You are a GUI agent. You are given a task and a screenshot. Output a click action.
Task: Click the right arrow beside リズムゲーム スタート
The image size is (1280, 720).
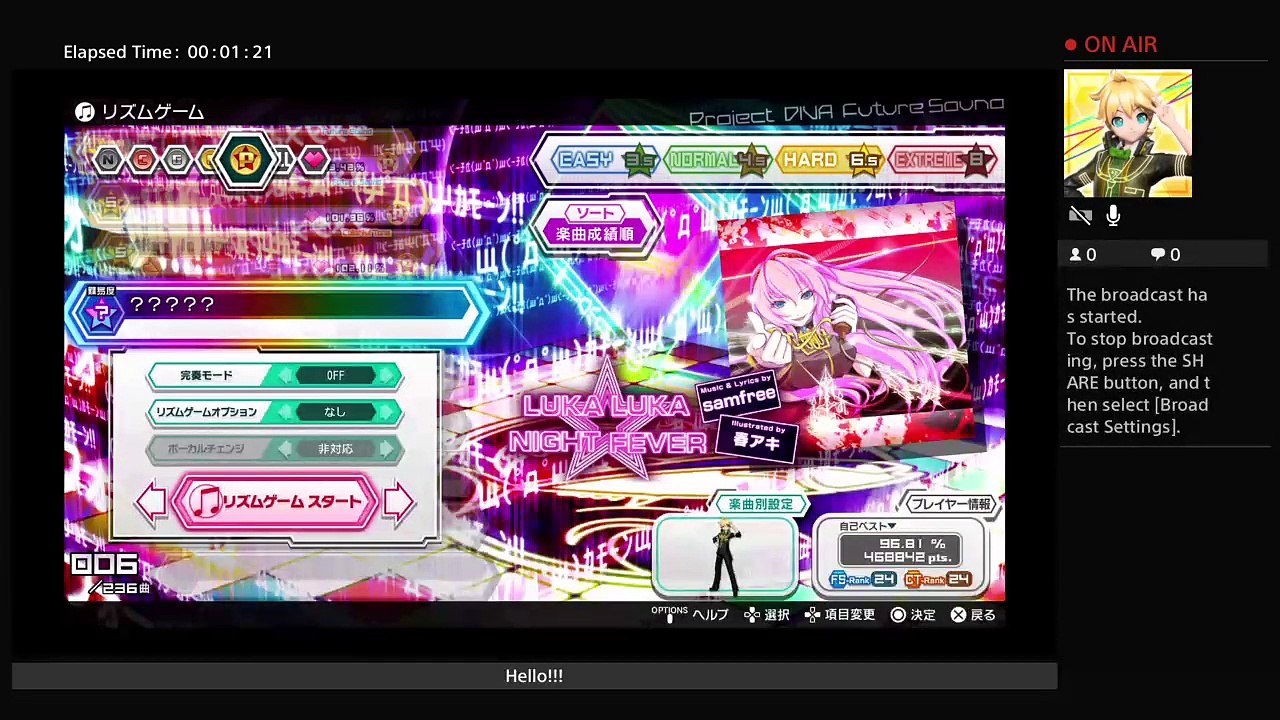[x=398, y=502]
